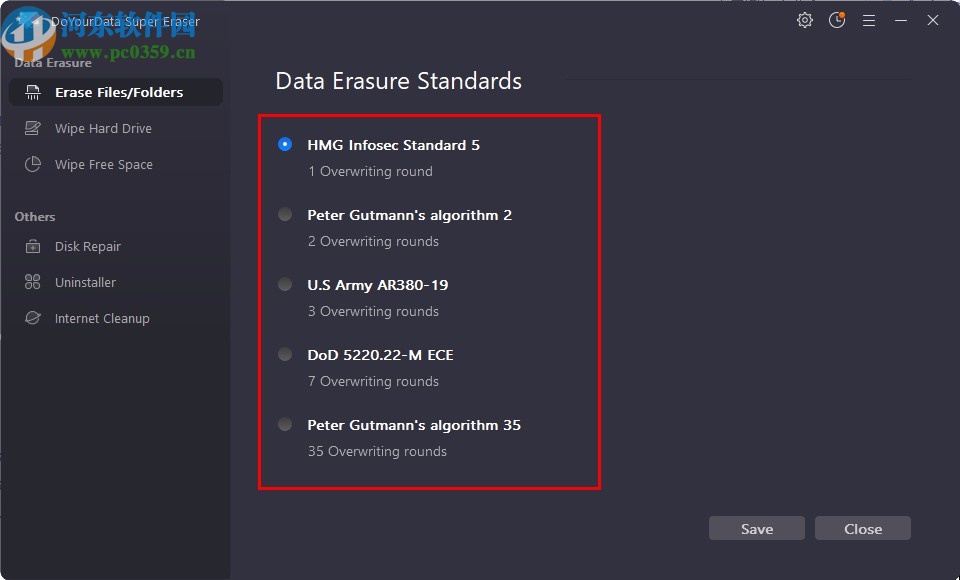This screenshot has width=960, height=580.
Task: Open the settings gear
Action: [805, 19]
